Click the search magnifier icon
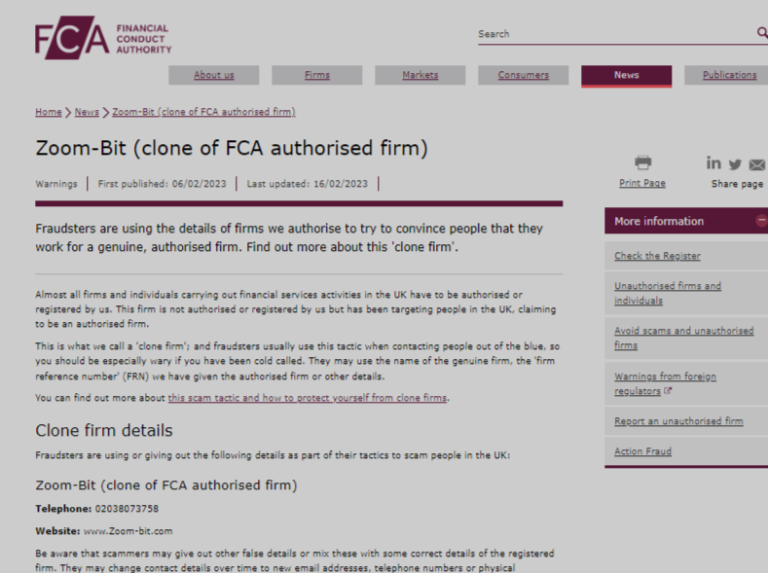Screen dimensions: 768x573 coord(762,33)
